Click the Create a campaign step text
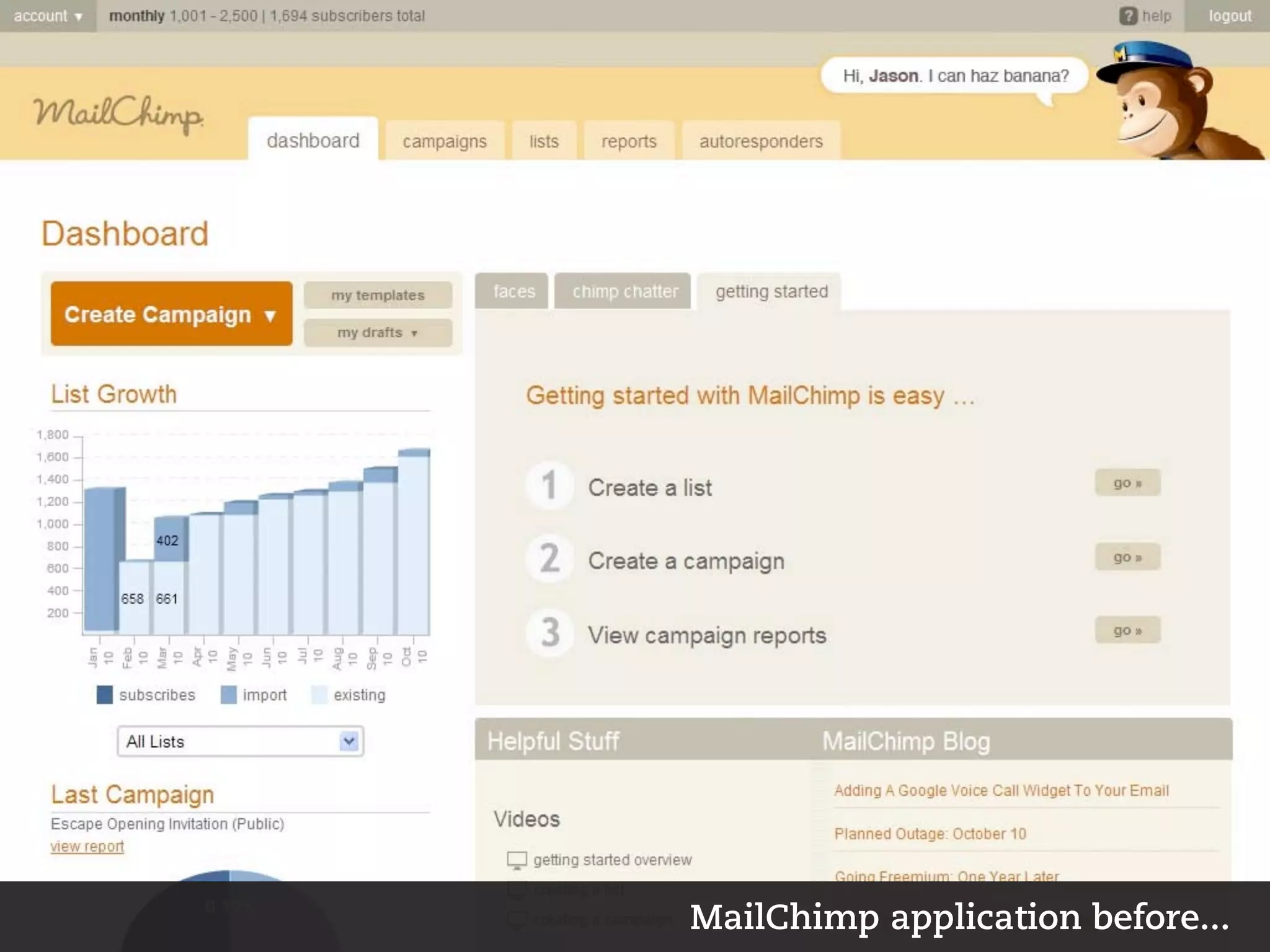Screen dimensions: 1270x952 (x=686, y=562)
